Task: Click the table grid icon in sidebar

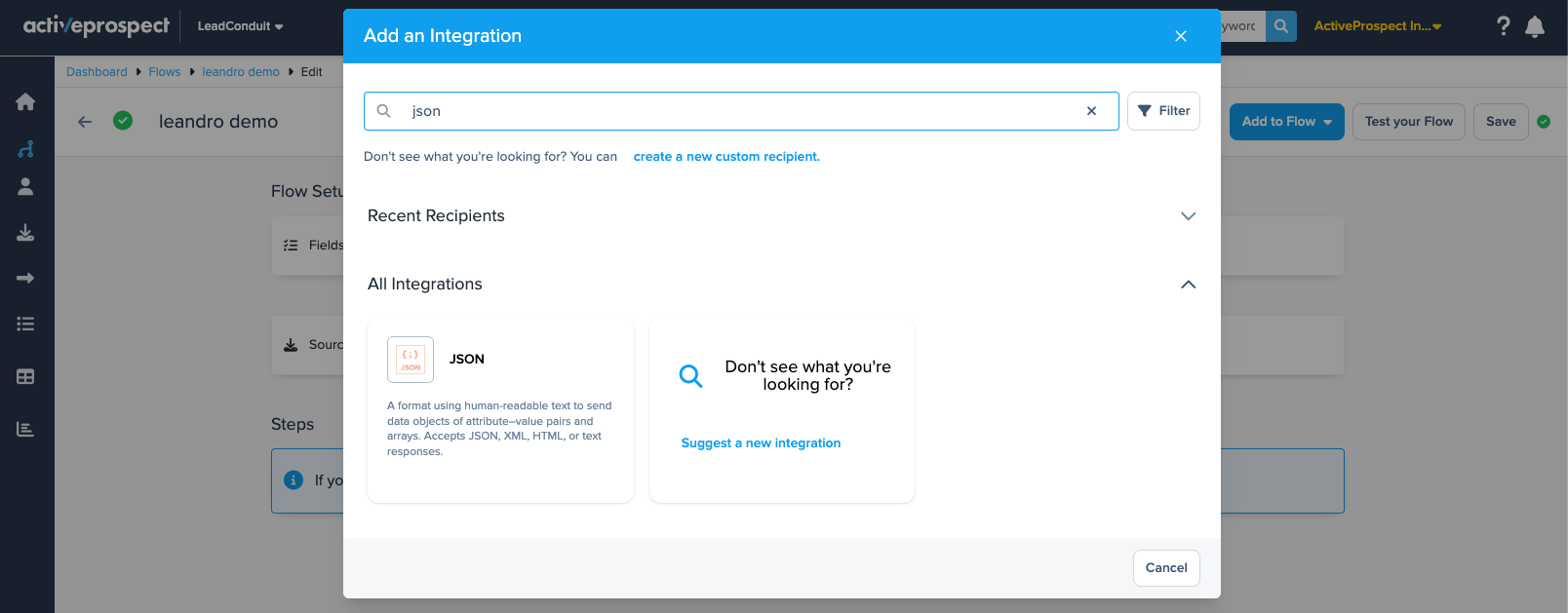Action: [26, 376]
